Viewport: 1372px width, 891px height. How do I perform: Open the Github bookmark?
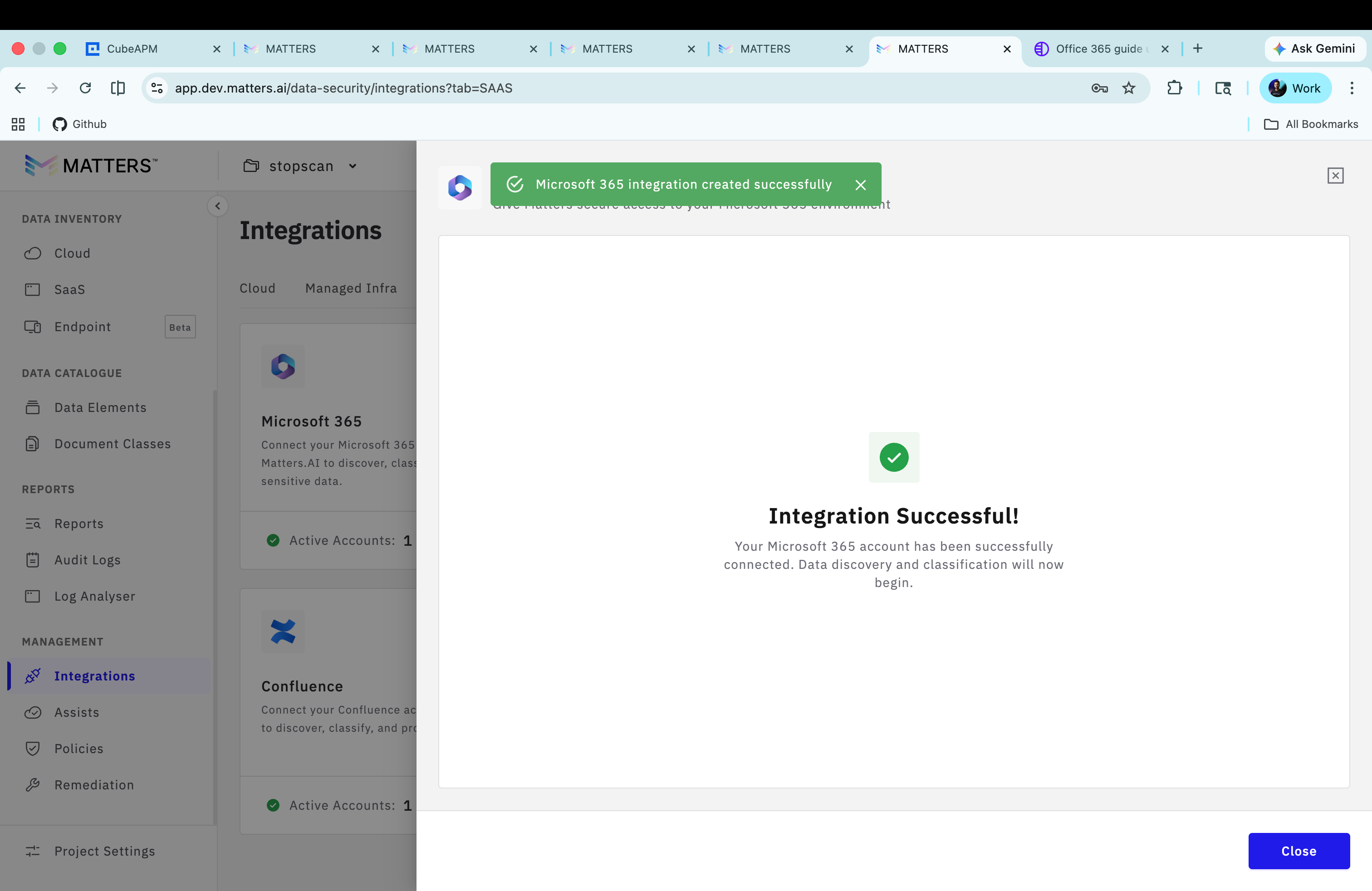[x=79, y=124]
